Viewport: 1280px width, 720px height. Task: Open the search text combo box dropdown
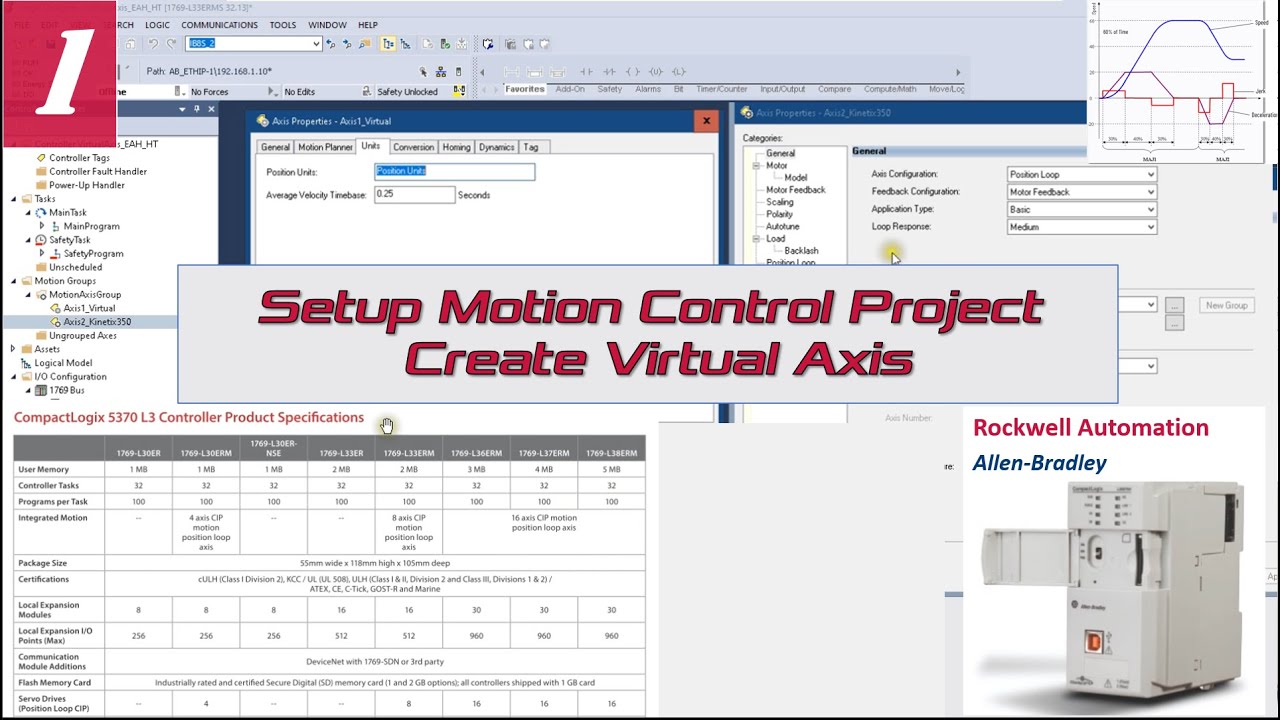[x=316, y=44]
